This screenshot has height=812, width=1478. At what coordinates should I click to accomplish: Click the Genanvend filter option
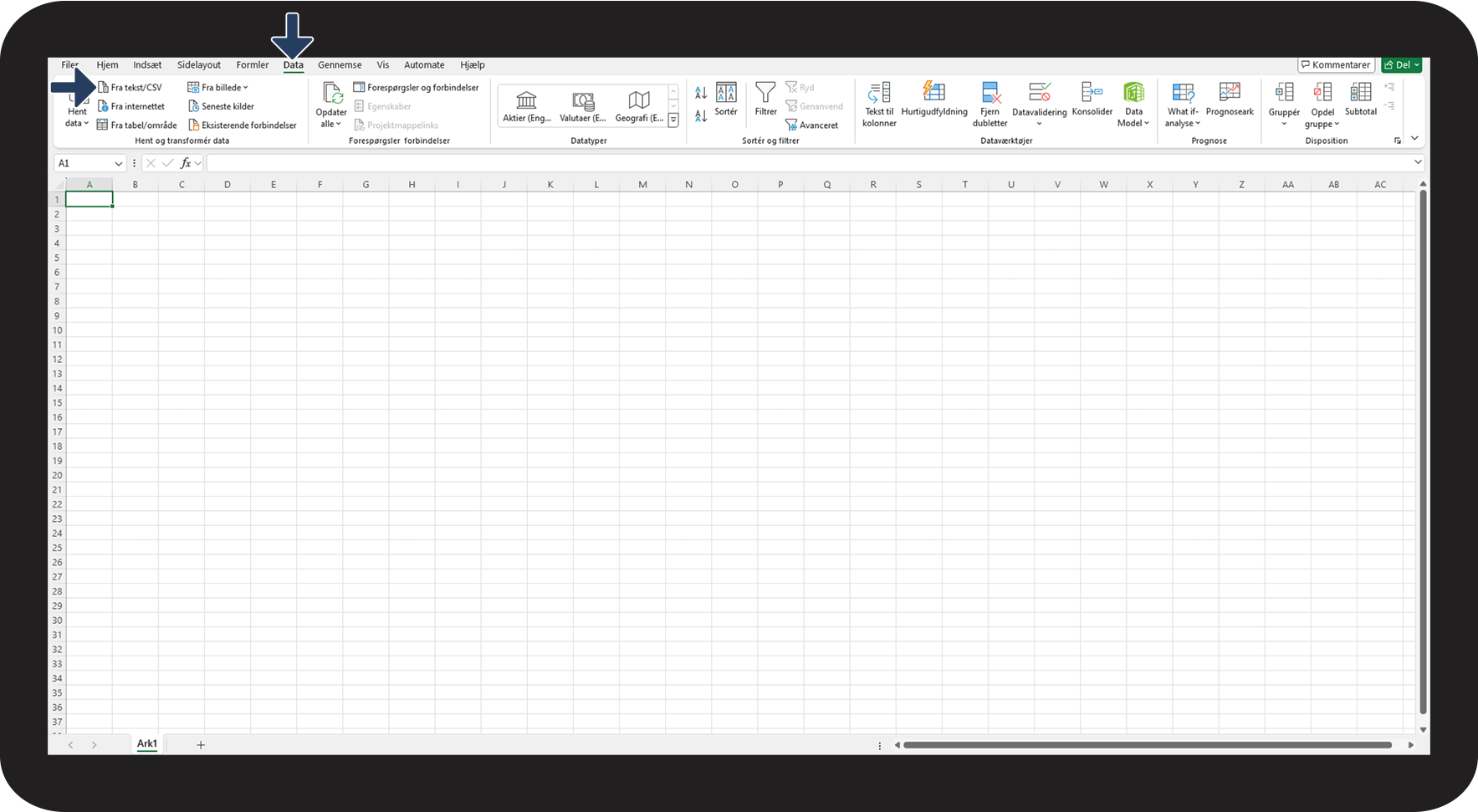click(814, 106)
